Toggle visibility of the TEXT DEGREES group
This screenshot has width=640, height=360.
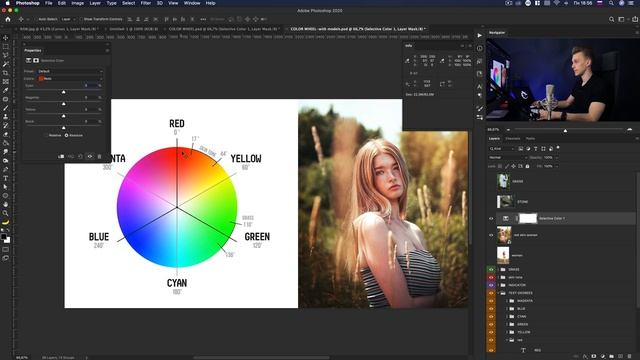(491, 293)
